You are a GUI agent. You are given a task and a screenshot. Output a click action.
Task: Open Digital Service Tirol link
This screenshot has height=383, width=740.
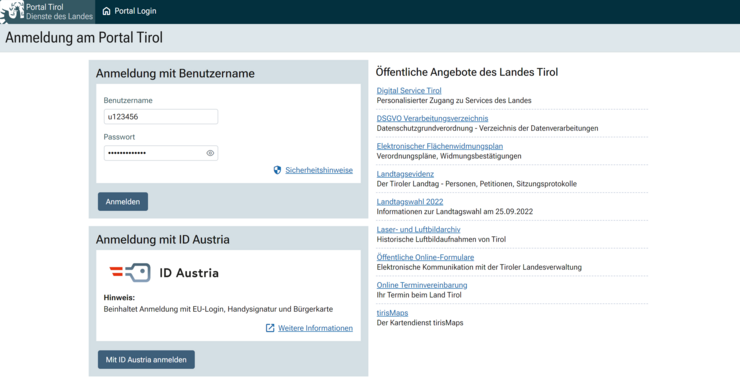point(409,91)
